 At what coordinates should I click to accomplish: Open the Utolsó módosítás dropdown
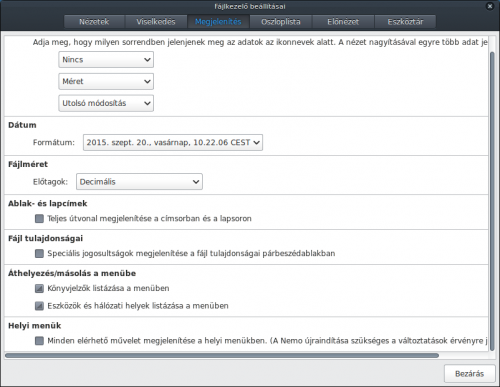(106, 103)
